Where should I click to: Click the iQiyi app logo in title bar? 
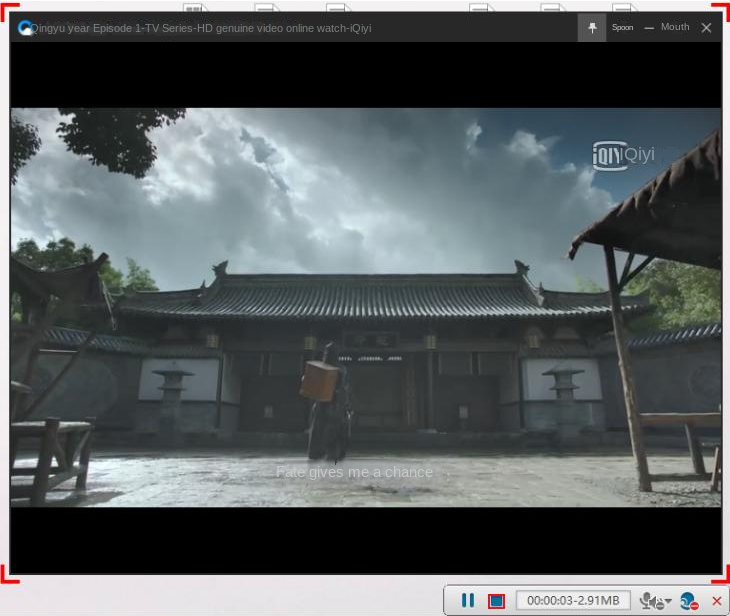pyautogui.click(x=25, y=28)
